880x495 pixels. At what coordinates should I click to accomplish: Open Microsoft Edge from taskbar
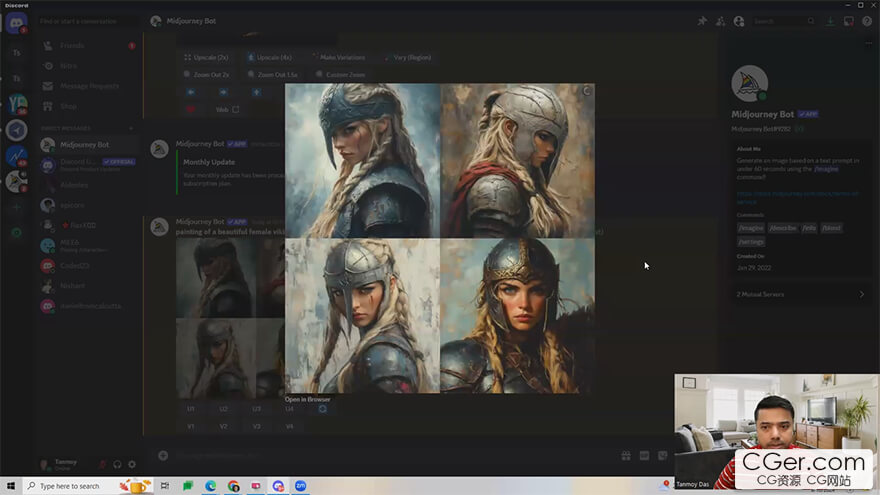point(210,486)
